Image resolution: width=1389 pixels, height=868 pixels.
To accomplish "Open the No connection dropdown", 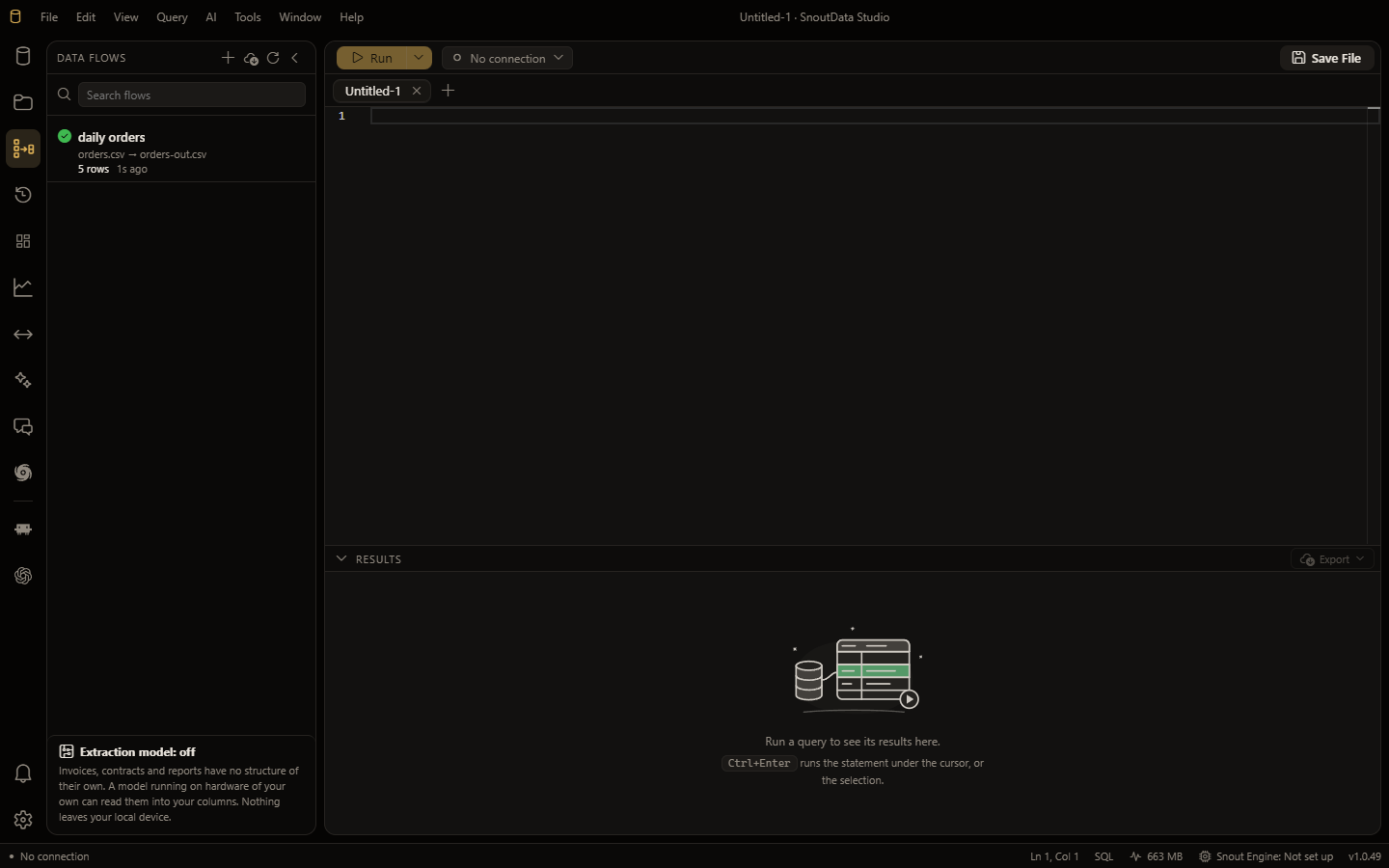I will tap(507, 58).
